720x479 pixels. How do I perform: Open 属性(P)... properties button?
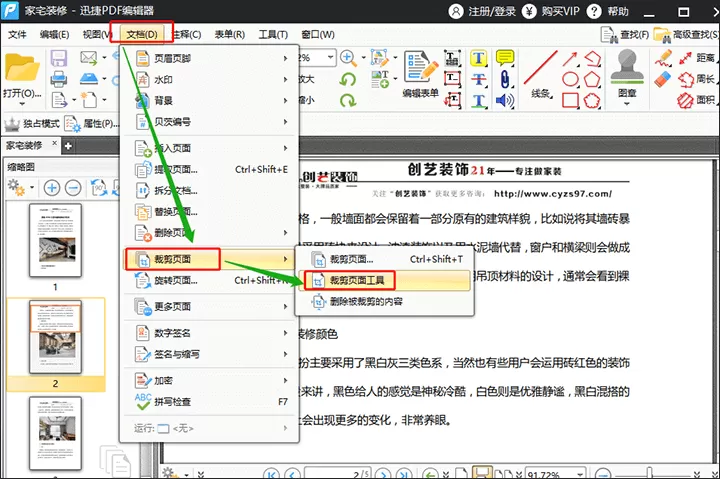pos(91,124)
